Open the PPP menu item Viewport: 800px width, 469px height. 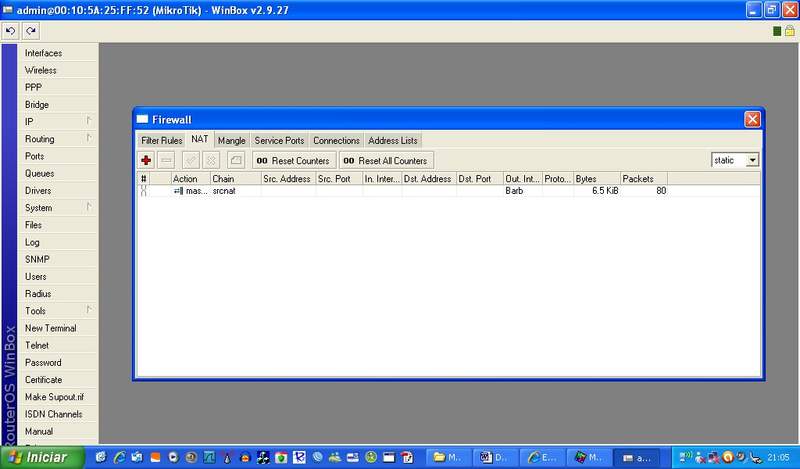pos(58,87)
